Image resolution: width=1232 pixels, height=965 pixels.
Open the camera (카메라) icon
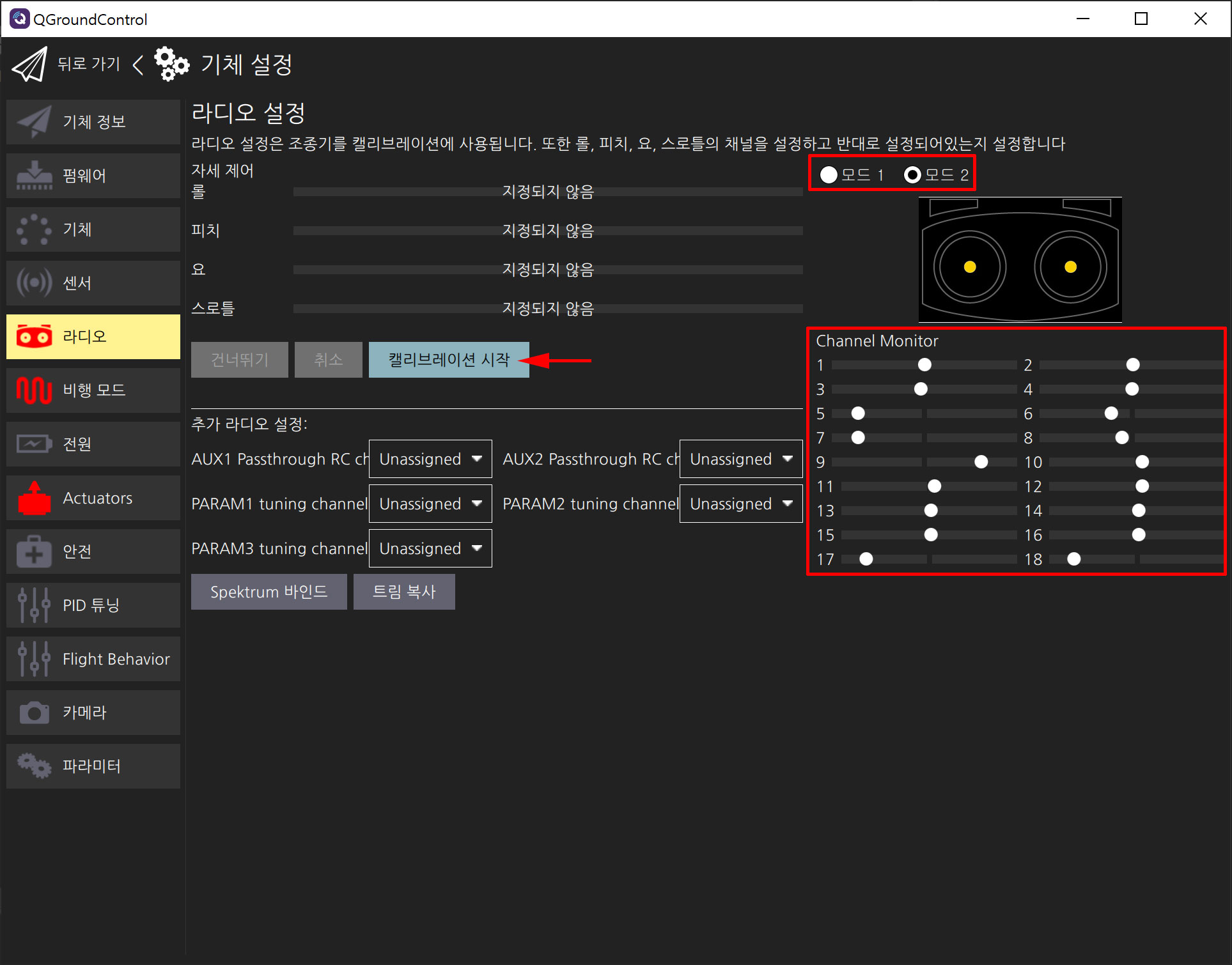tap(34, 713)
